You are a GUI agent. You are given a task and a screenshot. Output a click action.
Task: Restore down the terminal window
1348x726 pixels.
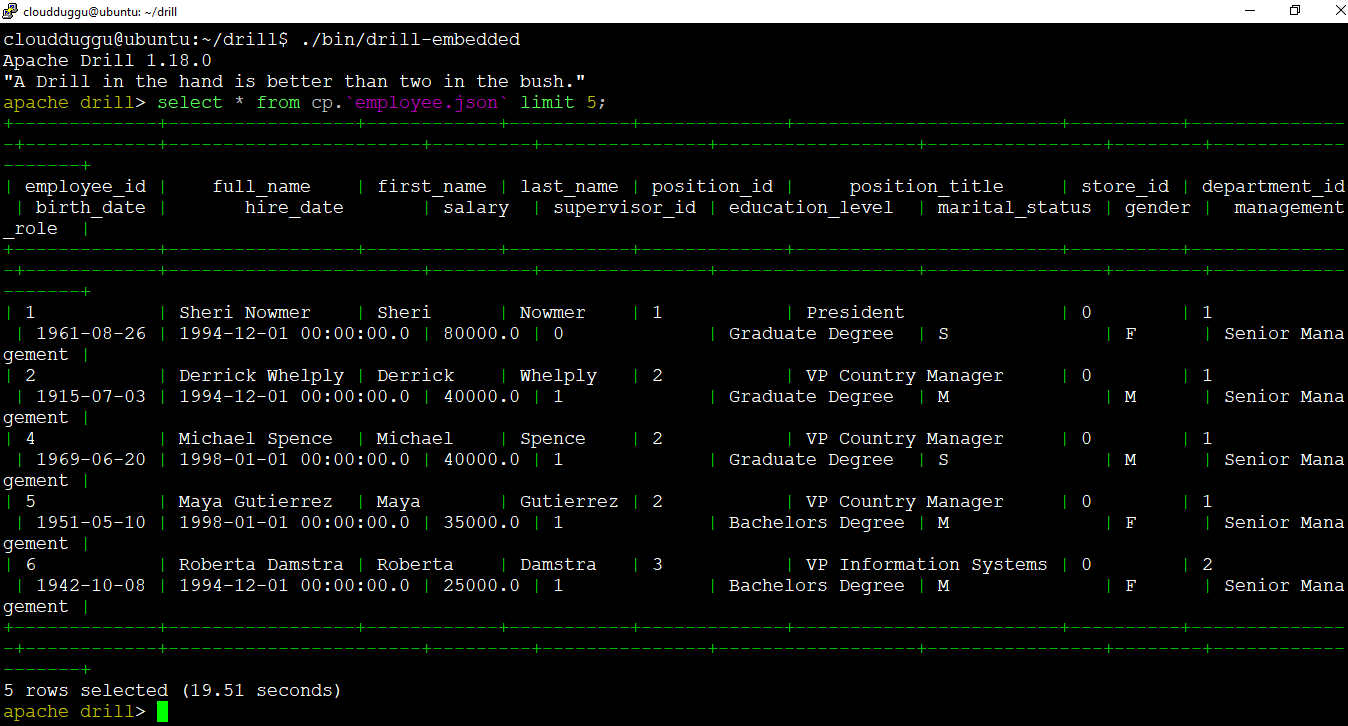click(x=1295, y=11)
